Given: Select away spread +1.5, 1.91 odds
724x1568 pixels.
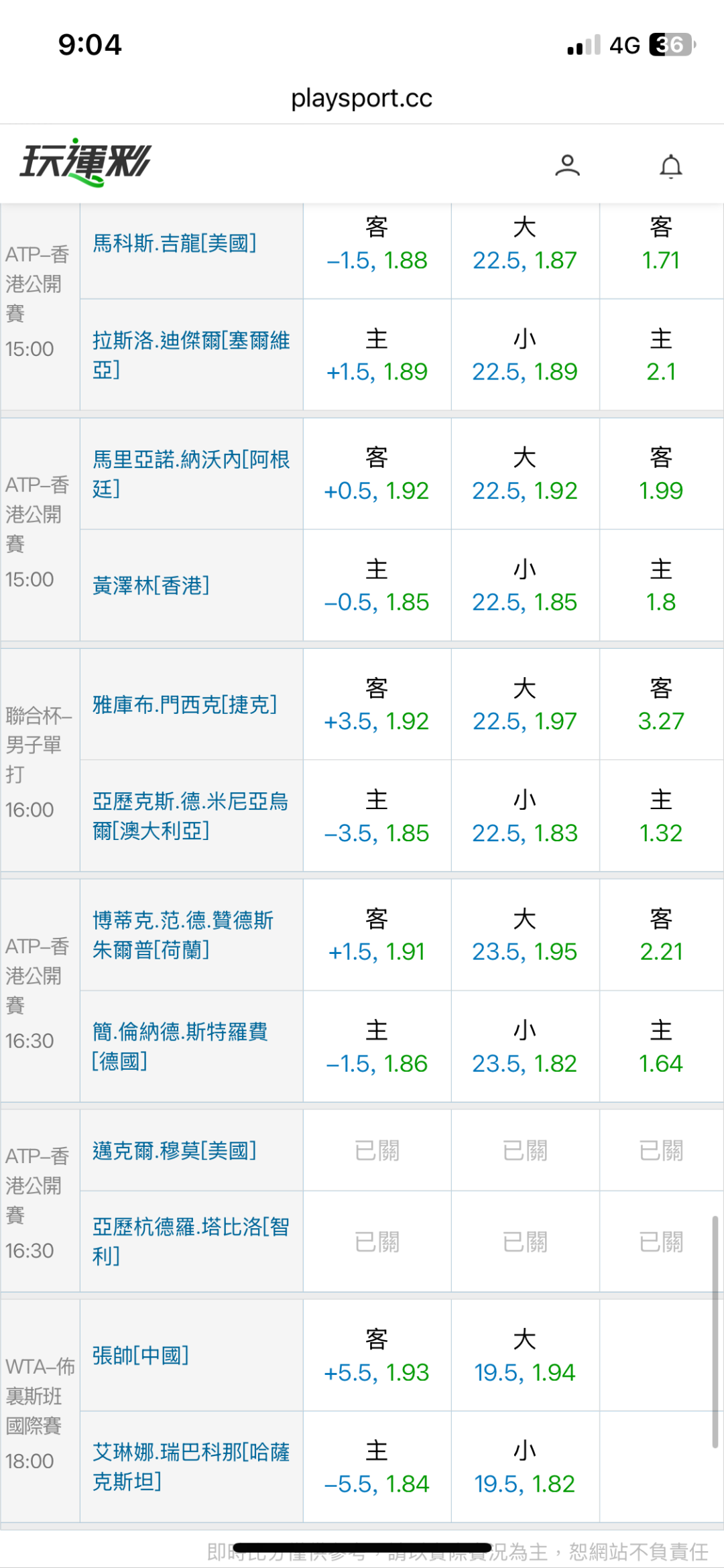Looking at the screenshot, I should [x=377, y=951].
